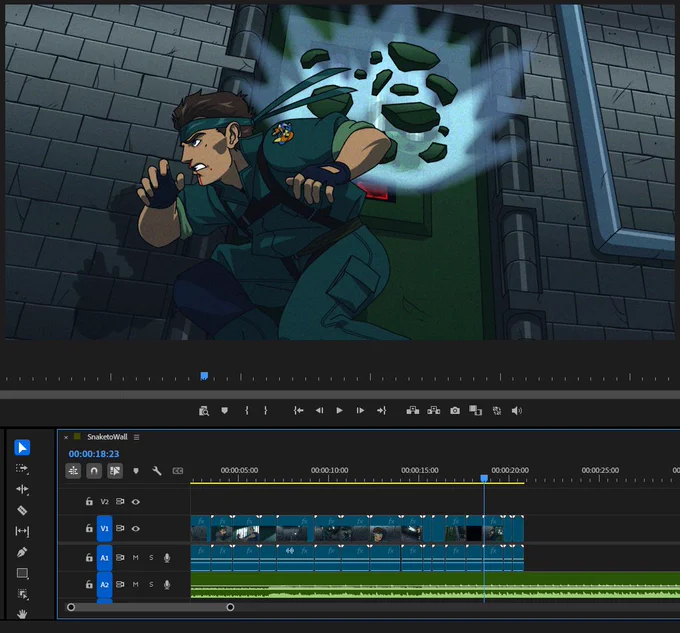Screen dimensions: 680x633
Task: Toggle lock on A2 track
Action: [x=89, y=584]
